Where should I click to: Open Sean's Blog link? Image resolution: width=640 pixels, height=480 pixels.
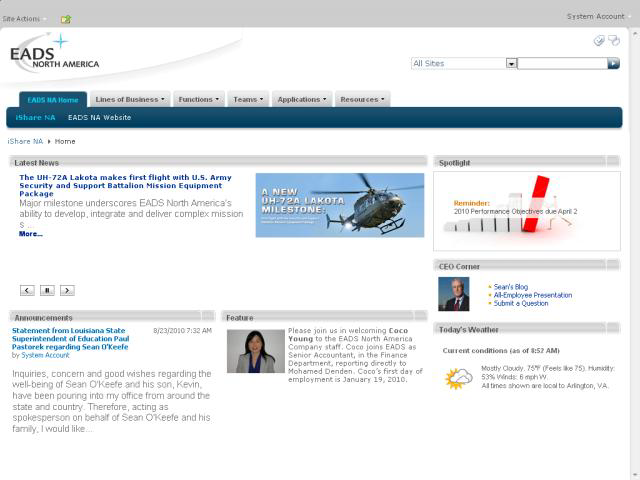(x=511, y=287)
